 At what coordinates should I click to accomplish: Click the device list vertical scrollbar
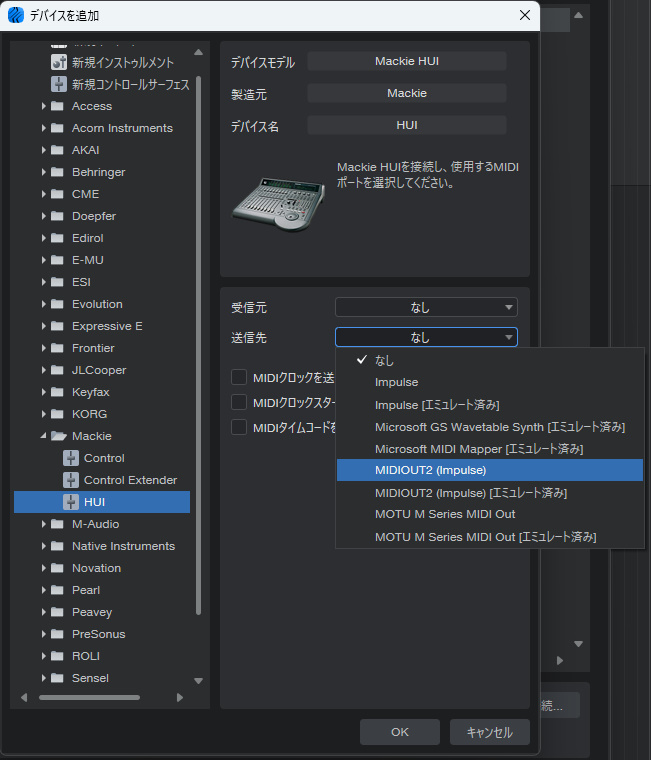[198, 340]
